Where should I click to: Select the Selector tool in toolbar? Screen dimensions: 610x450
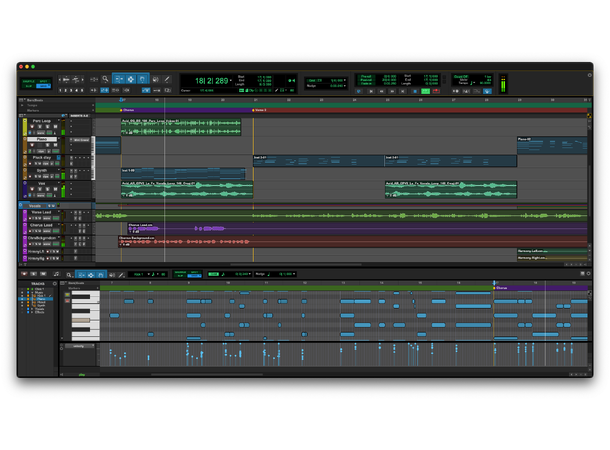131,79
